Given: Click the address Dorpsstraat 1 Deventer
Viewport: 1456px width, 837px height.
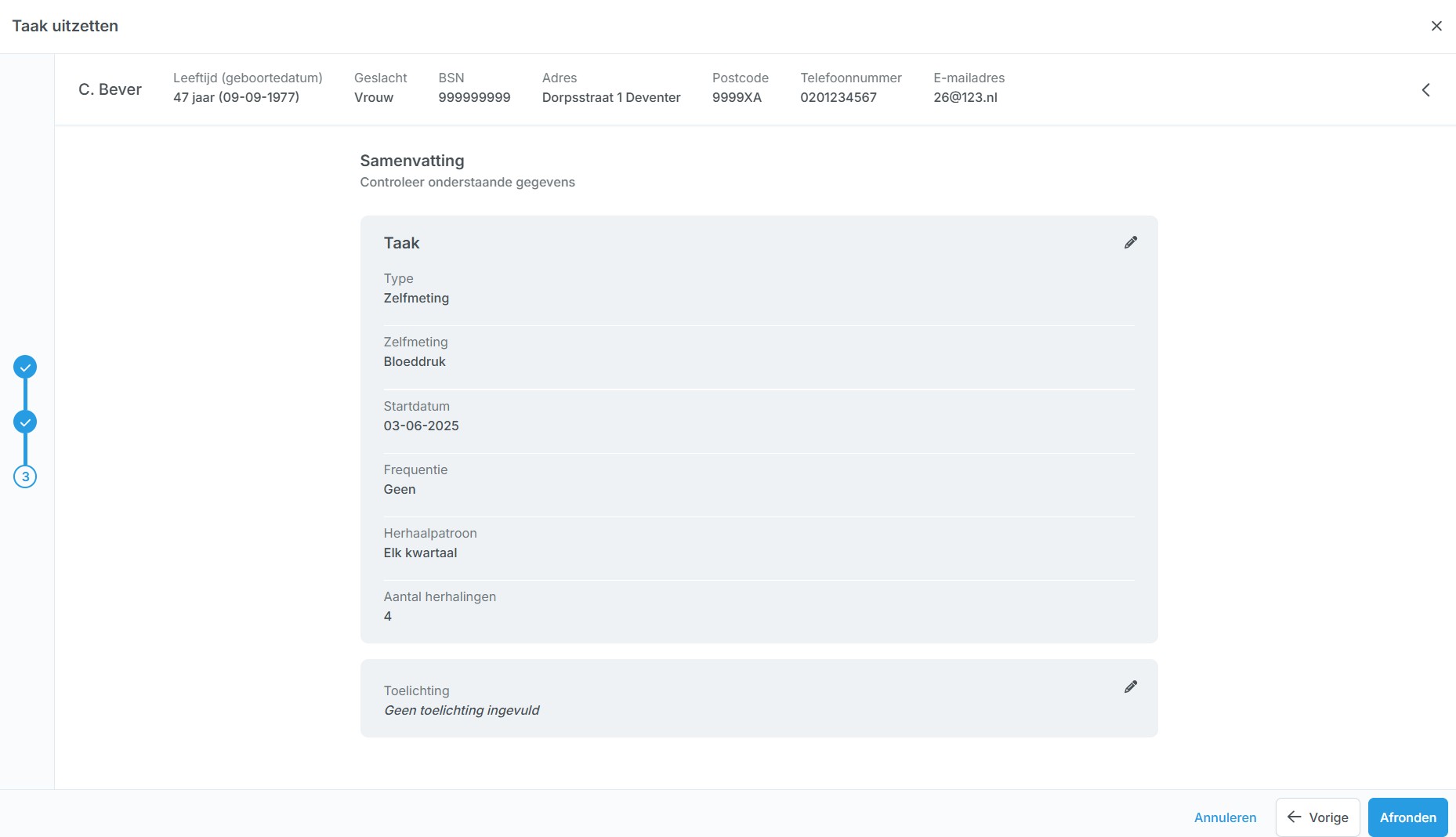Looking at the screenshot, I should 611,97.
